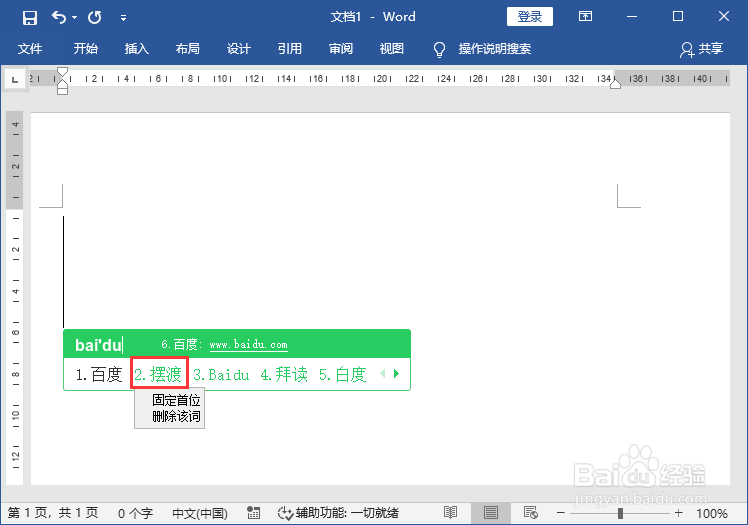Viewport: 748px width, 525px height.
Task: Click the first line indent marker on ruler
Action: click(62, 72)
